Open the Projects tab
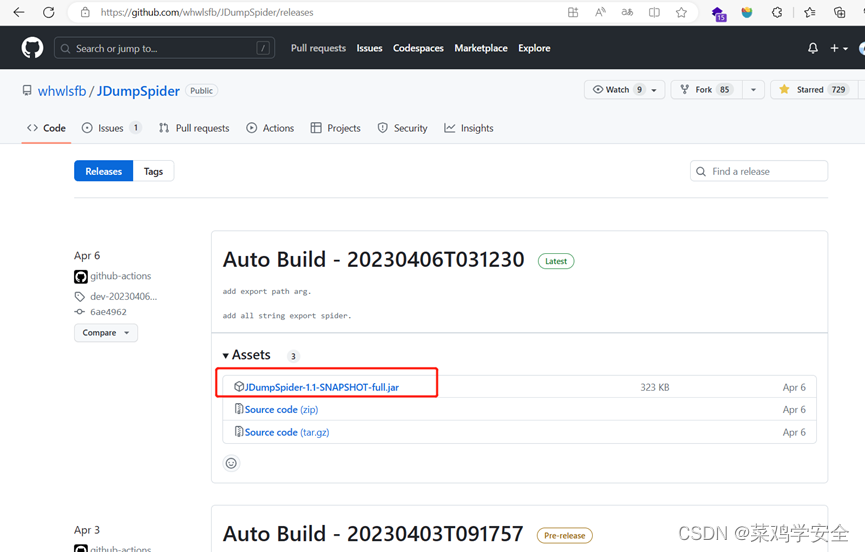The height and width of the screenshot is (552, 865). [335, 128]
